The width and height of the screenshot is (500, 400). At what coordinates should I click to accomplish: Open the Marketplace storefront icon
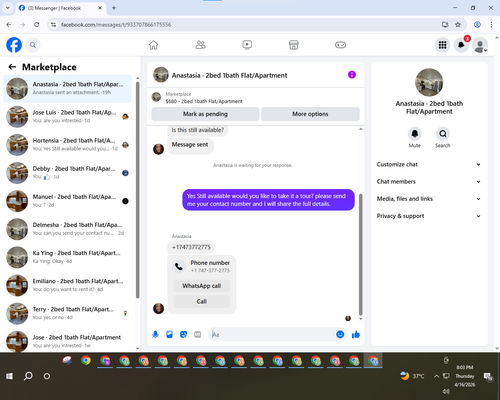click(x=294, y=45)
